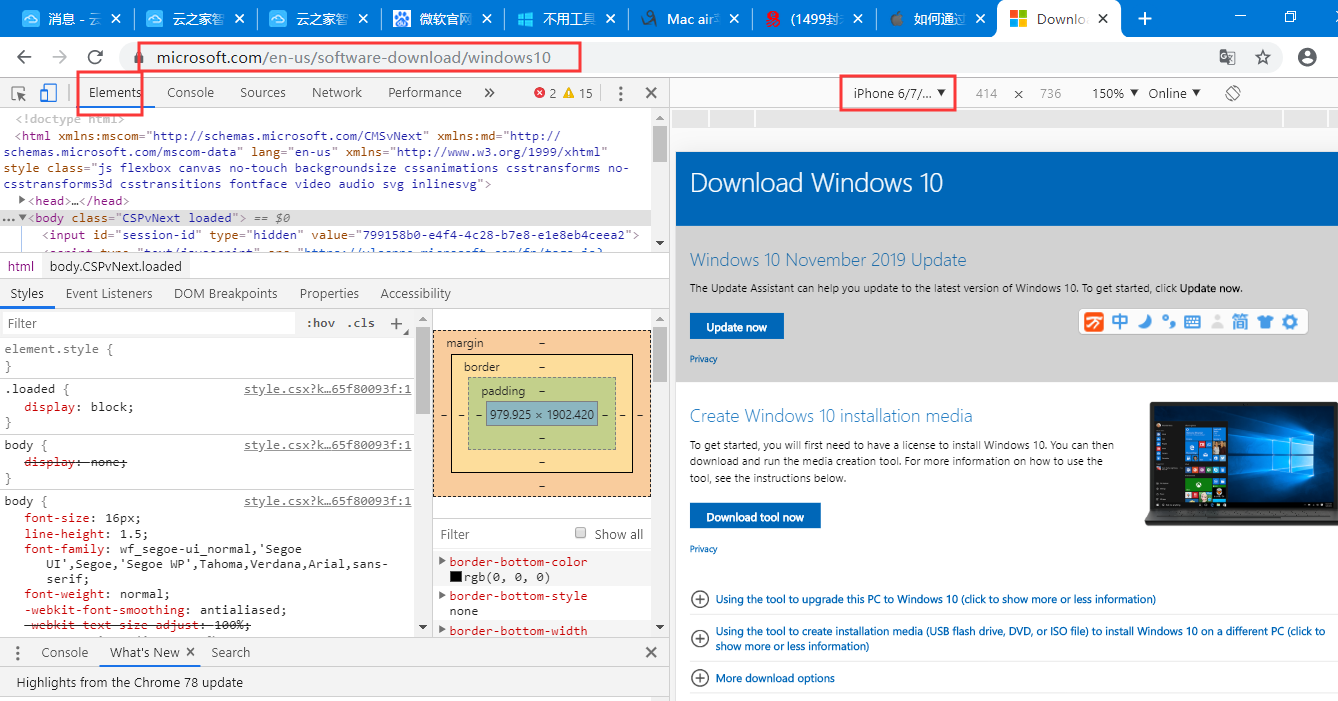
Task: Open style.csx source link for .loaded rule
Action: point(328,390)
